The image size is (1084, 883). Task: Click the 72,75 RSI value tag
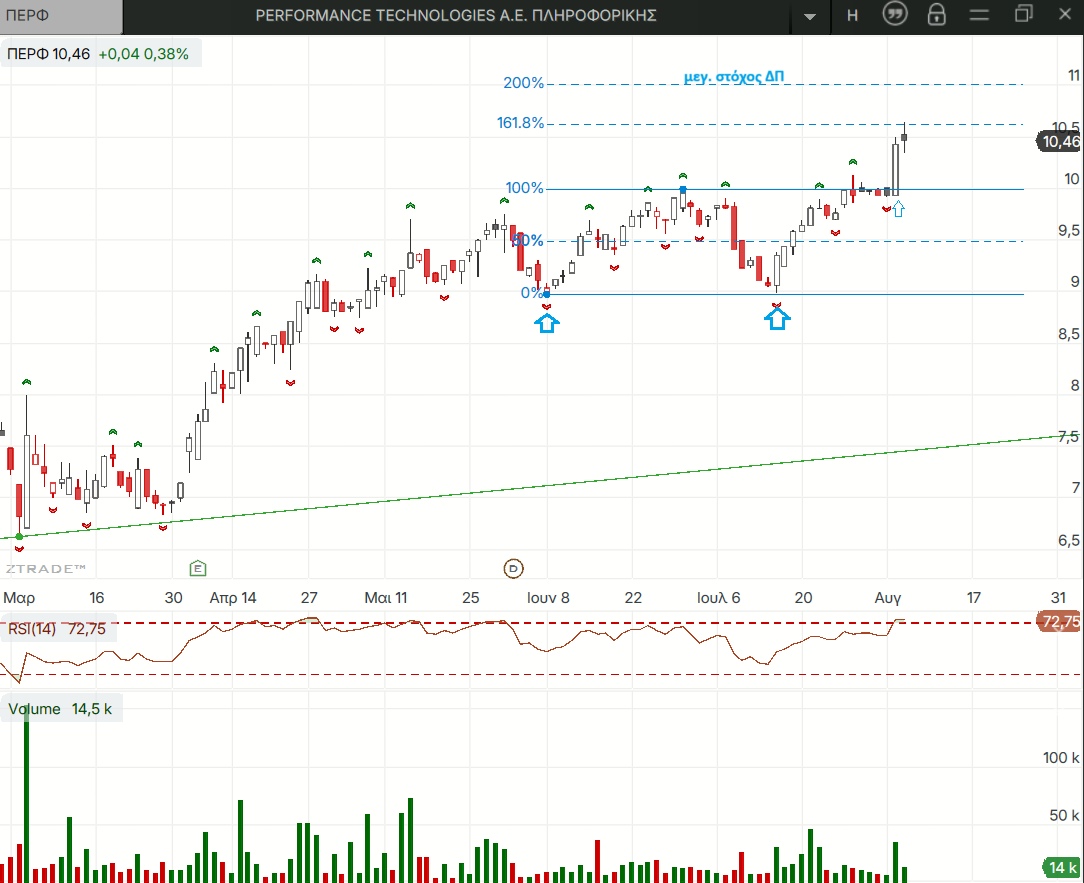click(x=1060, y=622)
